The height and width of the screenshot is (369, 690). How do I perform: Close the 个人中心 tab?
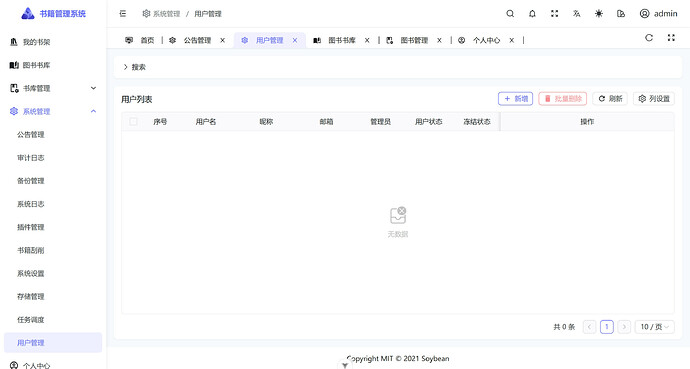[x=512, y=40]
